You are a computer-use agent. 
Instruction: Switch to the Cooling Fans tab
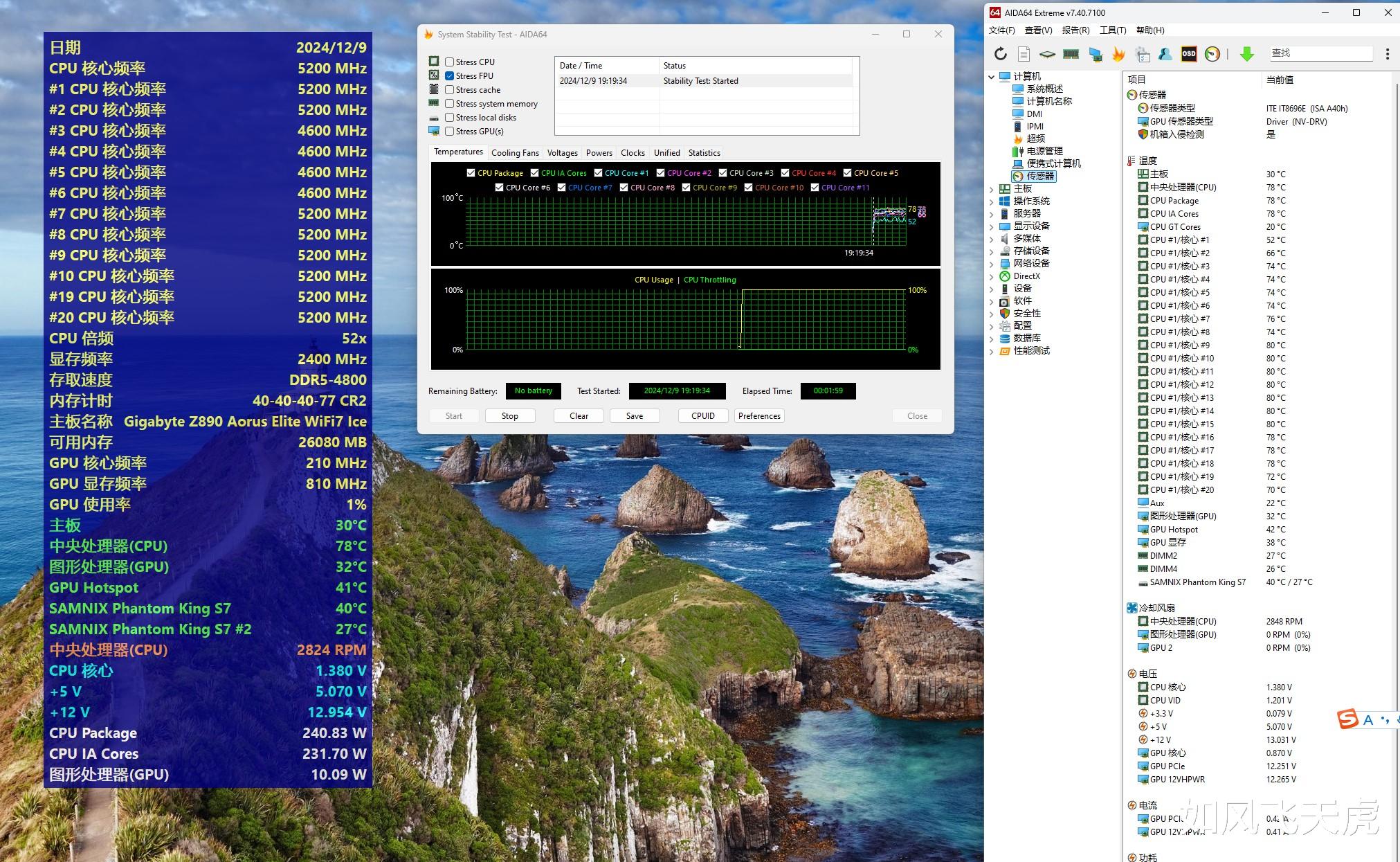(x=514, y=153)
